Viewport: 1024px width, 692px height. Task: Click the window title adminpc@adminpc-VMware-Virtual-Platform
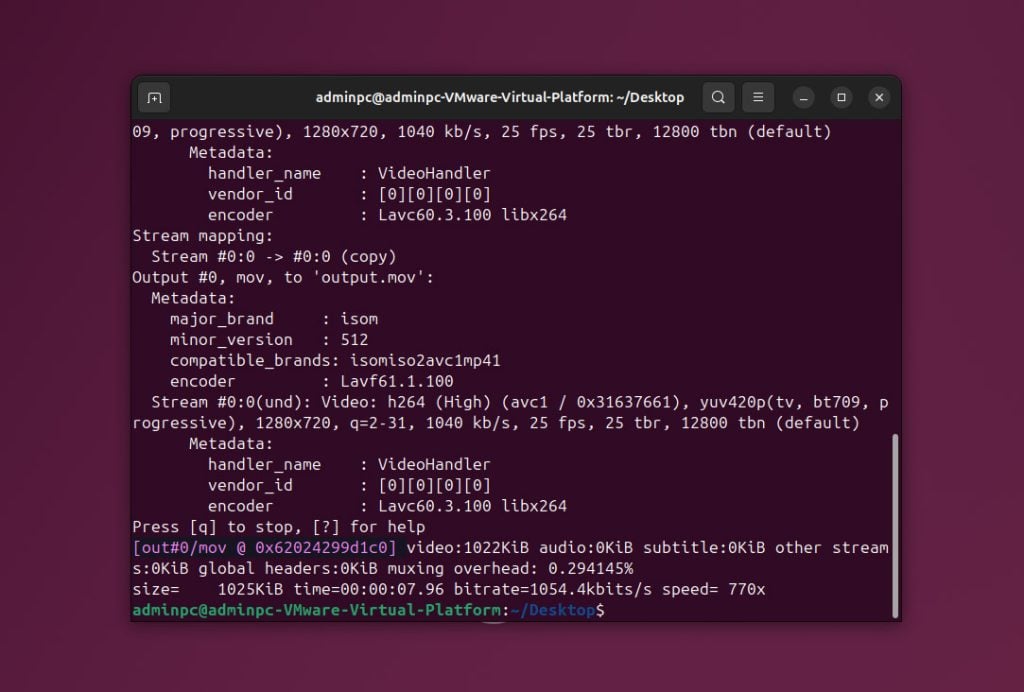(x=500, y=97)
